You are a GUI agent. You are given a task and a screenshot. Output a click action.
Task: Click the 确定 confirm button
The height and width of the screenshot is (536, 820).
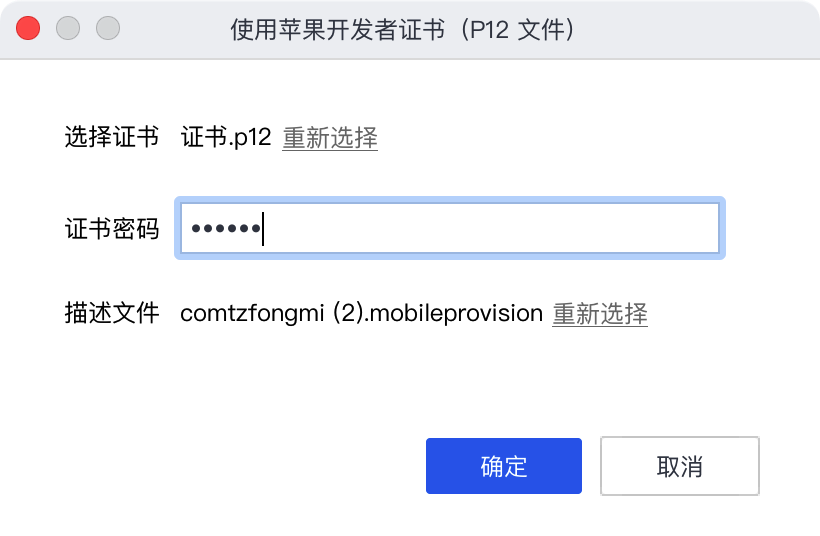[503, 466]
